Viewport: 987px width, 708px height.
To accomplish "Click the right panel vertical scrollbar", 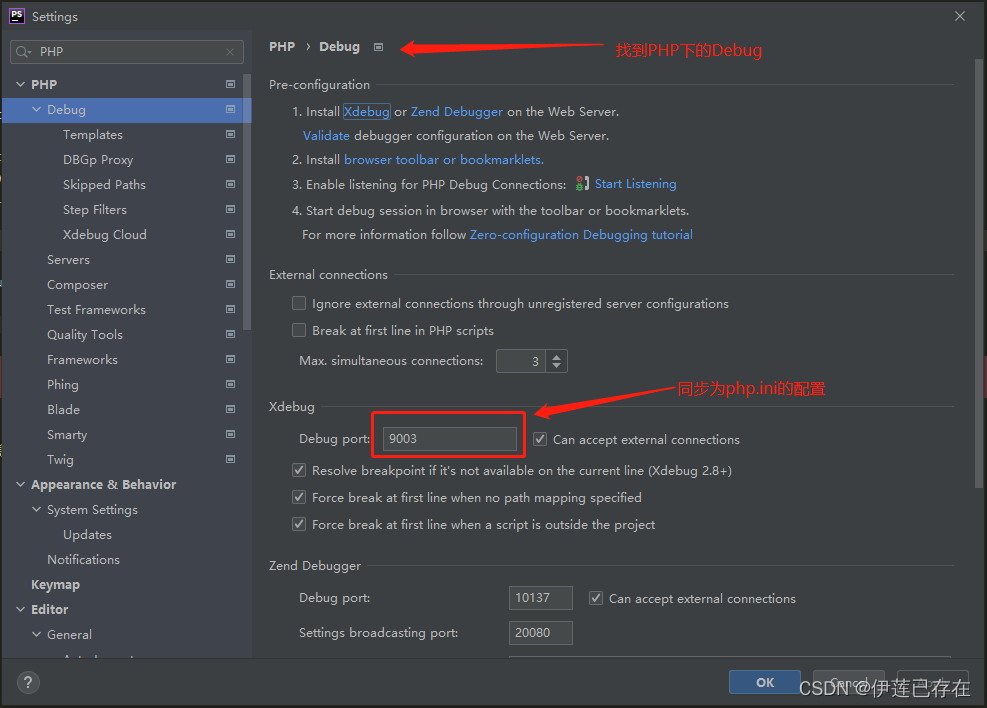I will click(978, 273).
